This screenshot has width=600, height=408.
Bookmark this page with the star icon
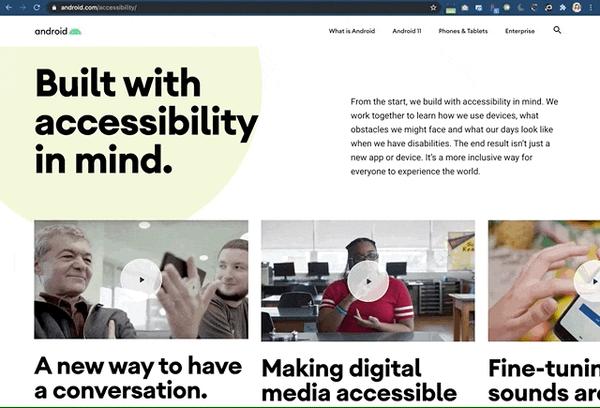coord(433,7)
